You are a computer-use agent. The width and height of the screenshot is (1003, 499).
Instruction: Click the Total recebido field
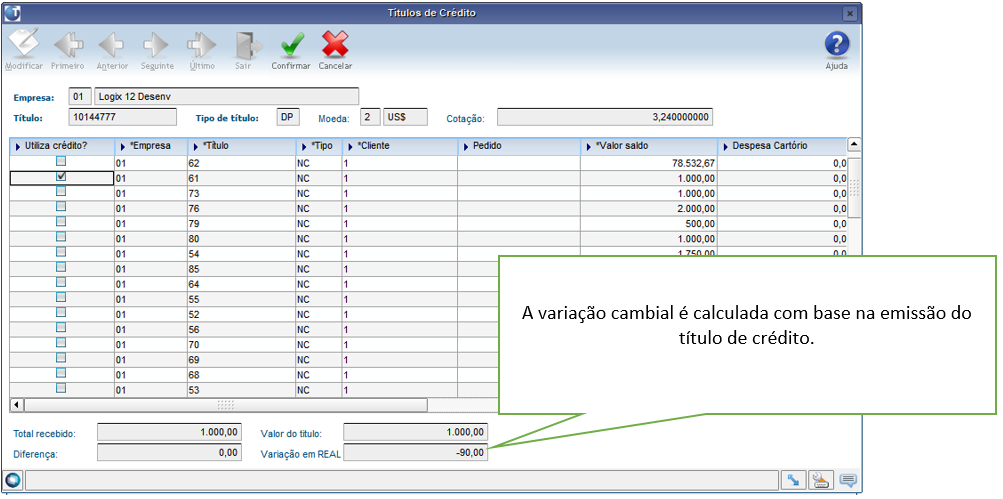pyautogui.click(x=170, y=432)
